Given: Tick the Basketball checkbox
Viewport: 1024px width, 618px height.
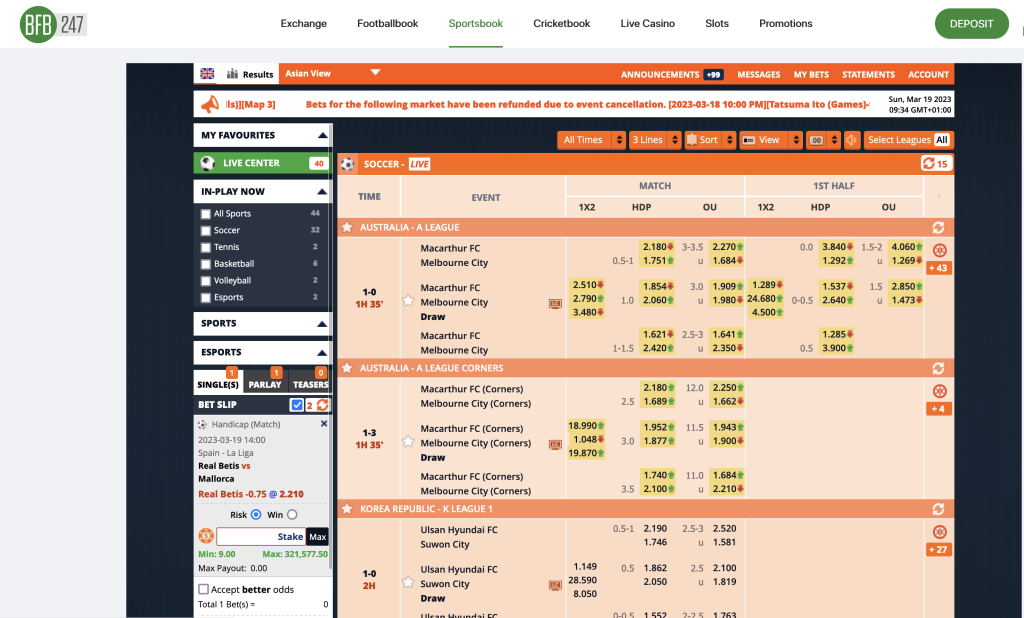Looking at the screenshot, I should (x=206, y=264).
